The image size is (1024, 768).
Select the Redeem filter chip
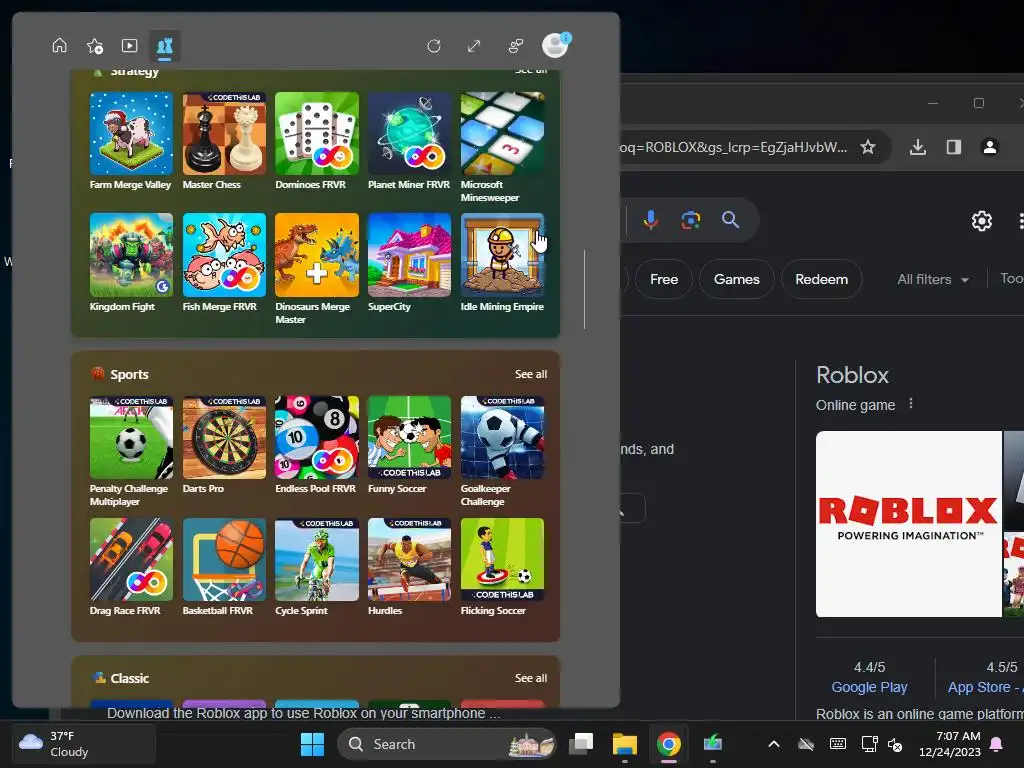click(x=822, y=279)
